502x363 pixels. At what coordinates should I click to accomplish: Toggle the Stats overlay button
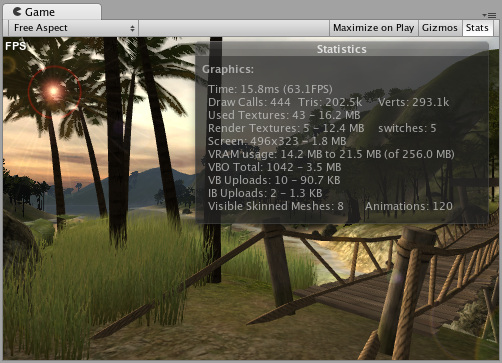477,28
